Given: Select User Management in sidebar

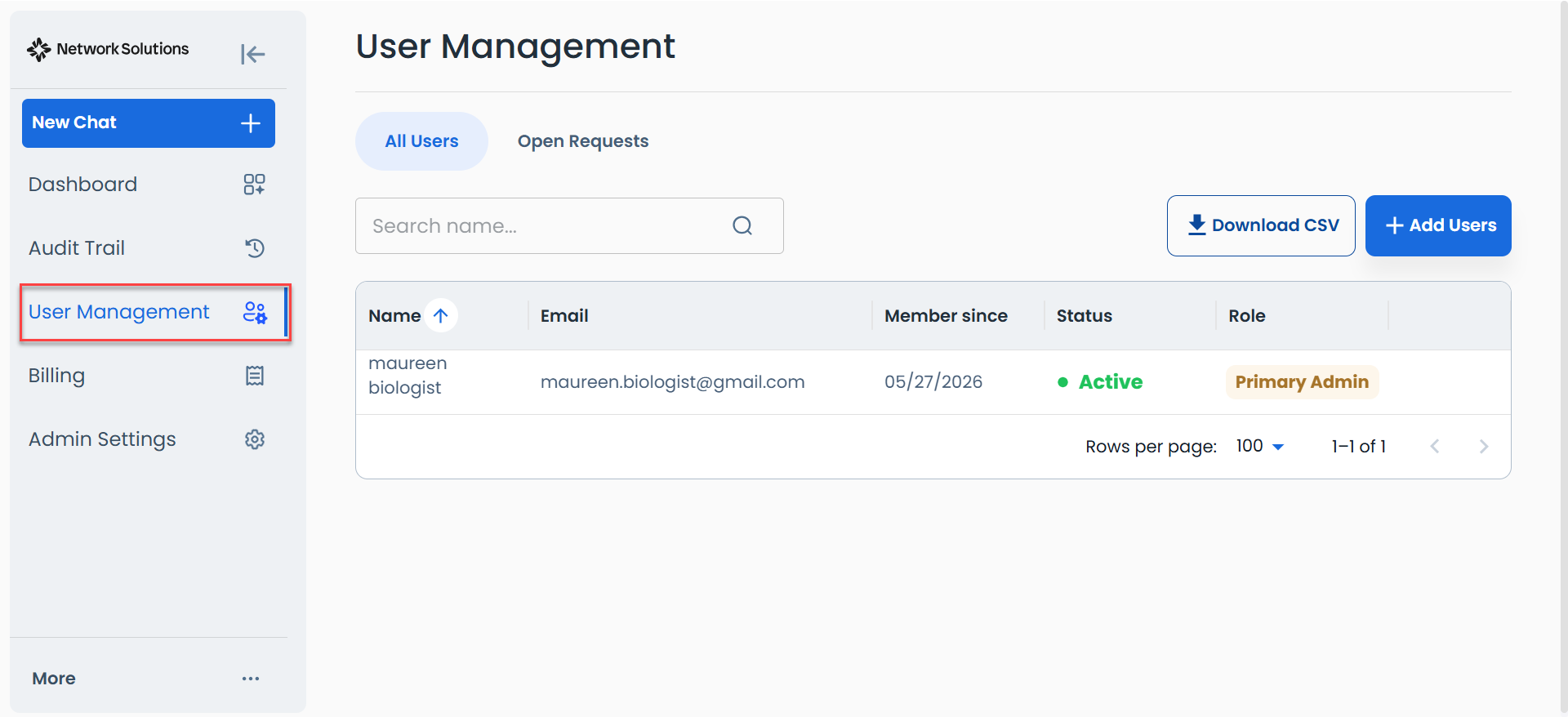Looking at the screenshot, I should pos(155,312).
